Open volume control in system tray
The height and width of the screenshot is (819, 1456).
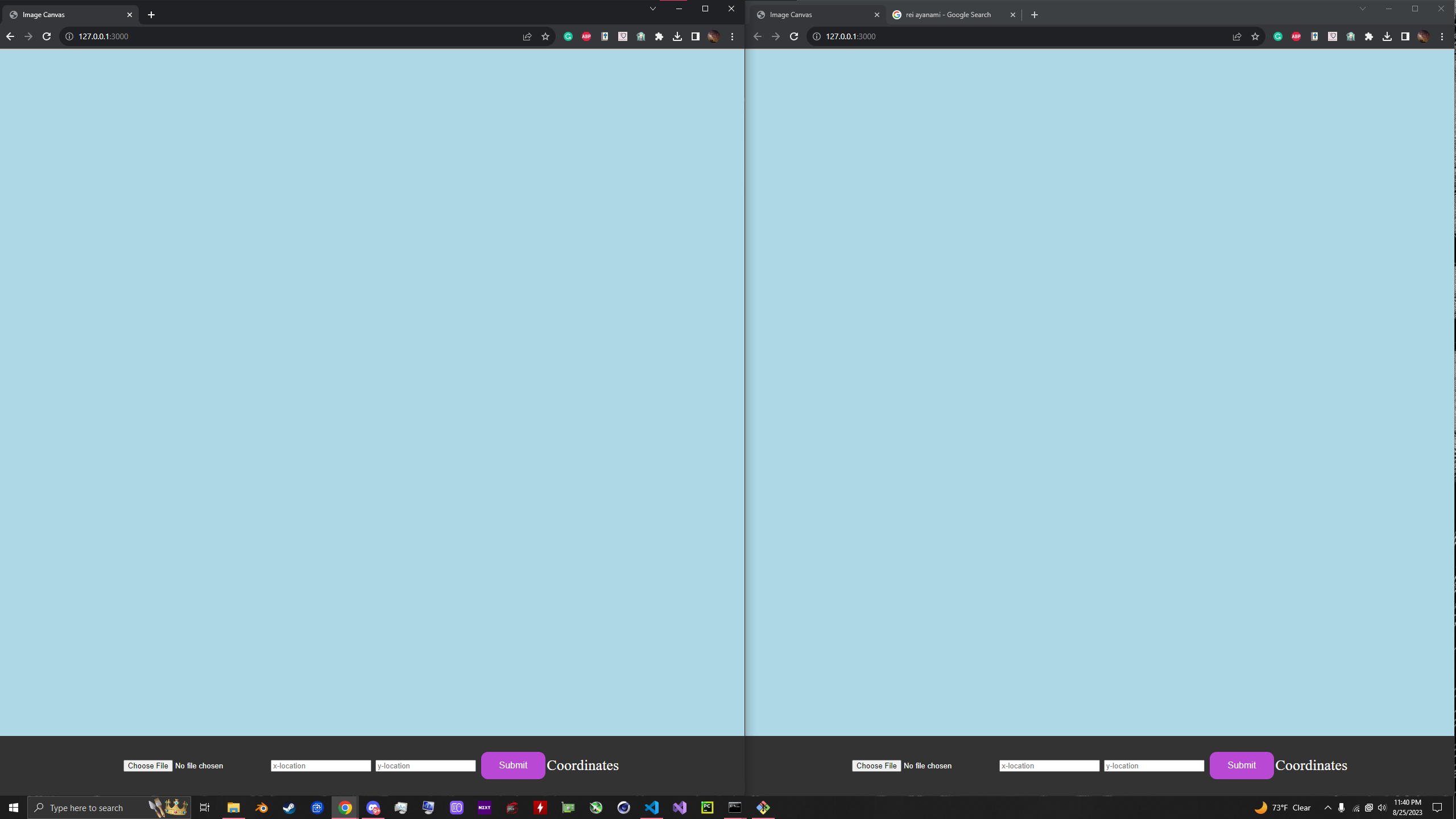point(1382,808)
